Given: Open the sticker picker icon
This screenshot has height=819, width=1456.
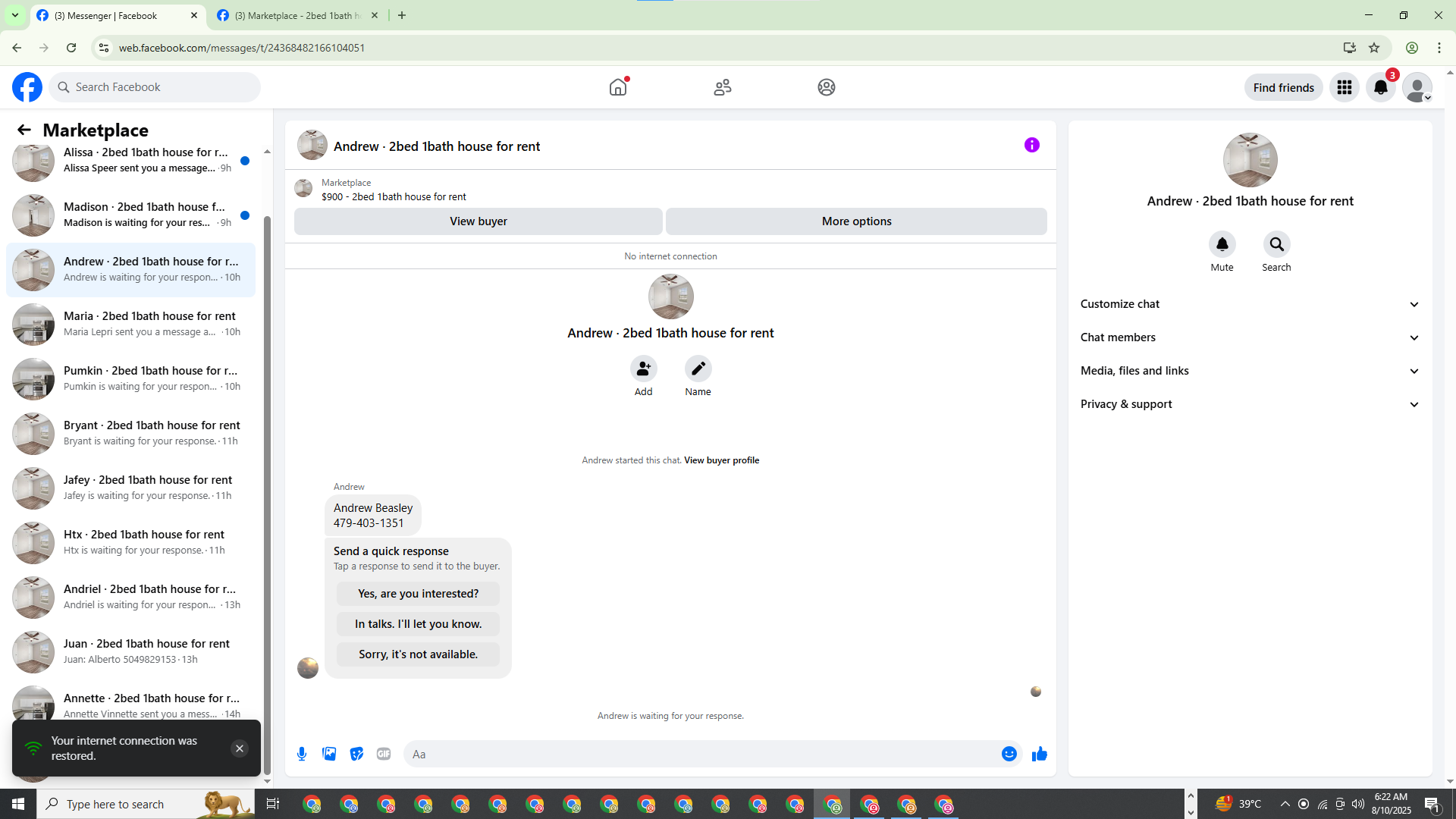Looking at the screenshot, I should click(x=356, y=754).
